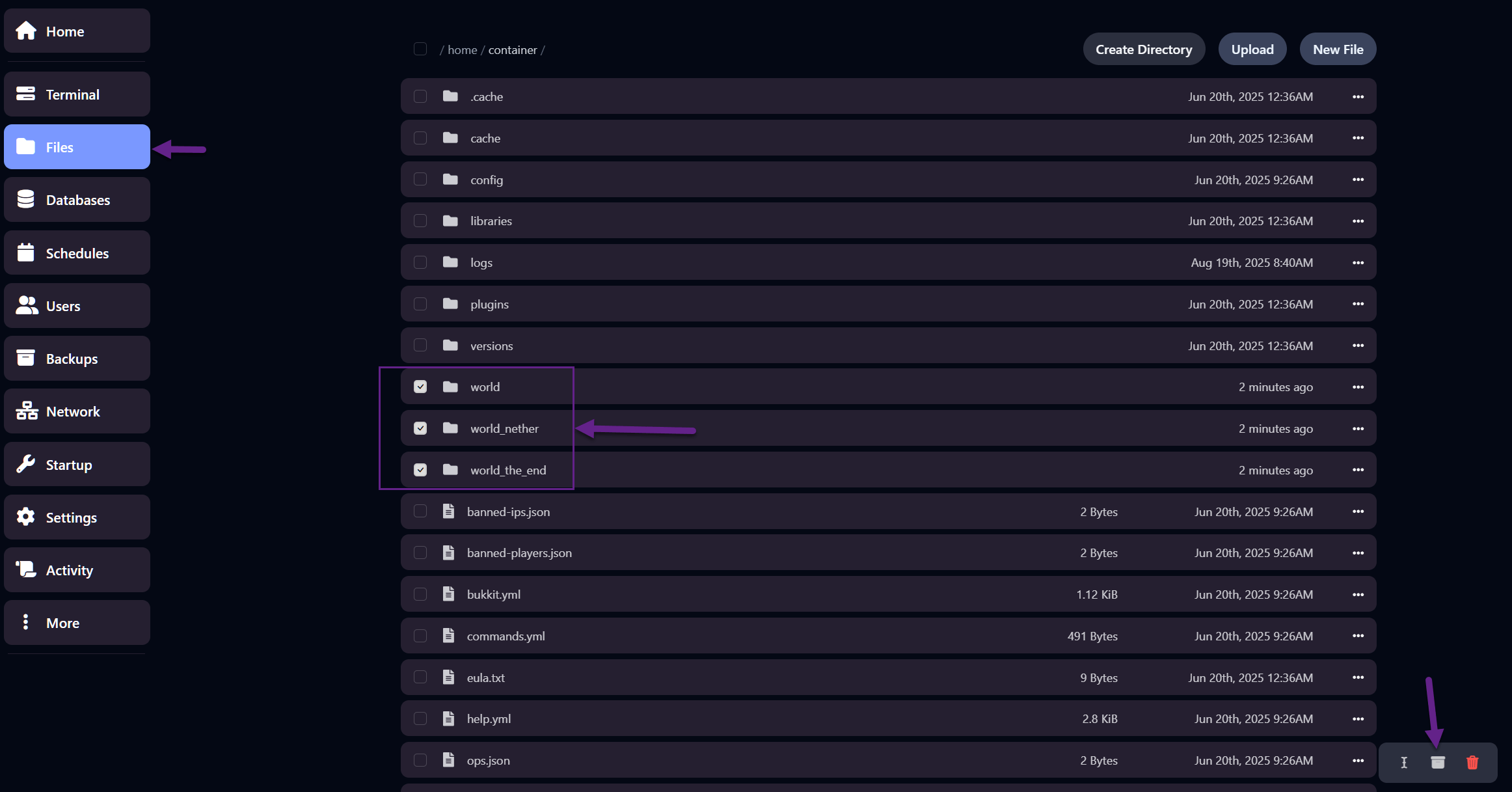
Task: Click the New File button
Action: pos(1338,49)
